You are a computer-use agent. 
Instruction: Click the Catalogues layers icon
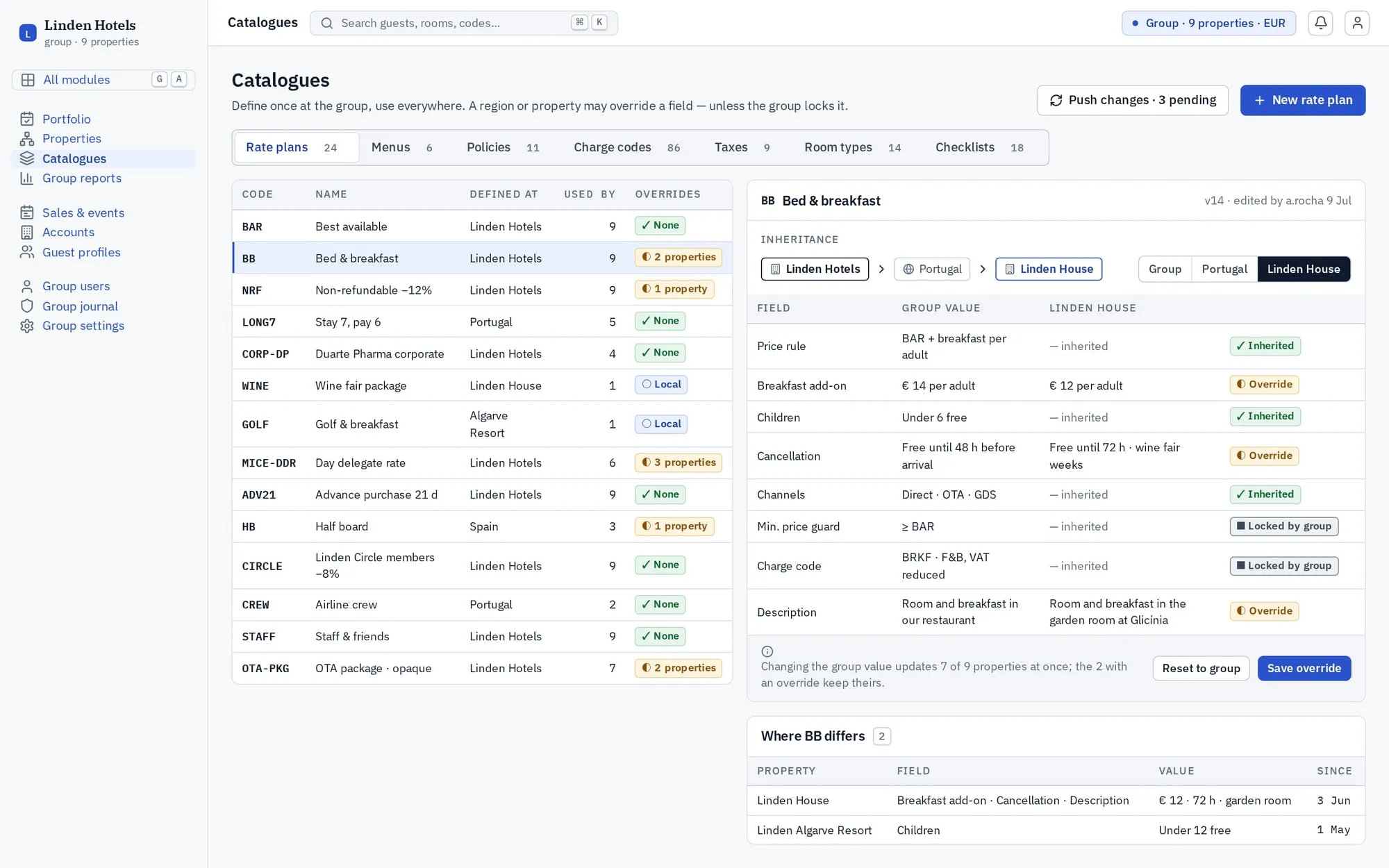pyautogui.click(x=27, y=158)
